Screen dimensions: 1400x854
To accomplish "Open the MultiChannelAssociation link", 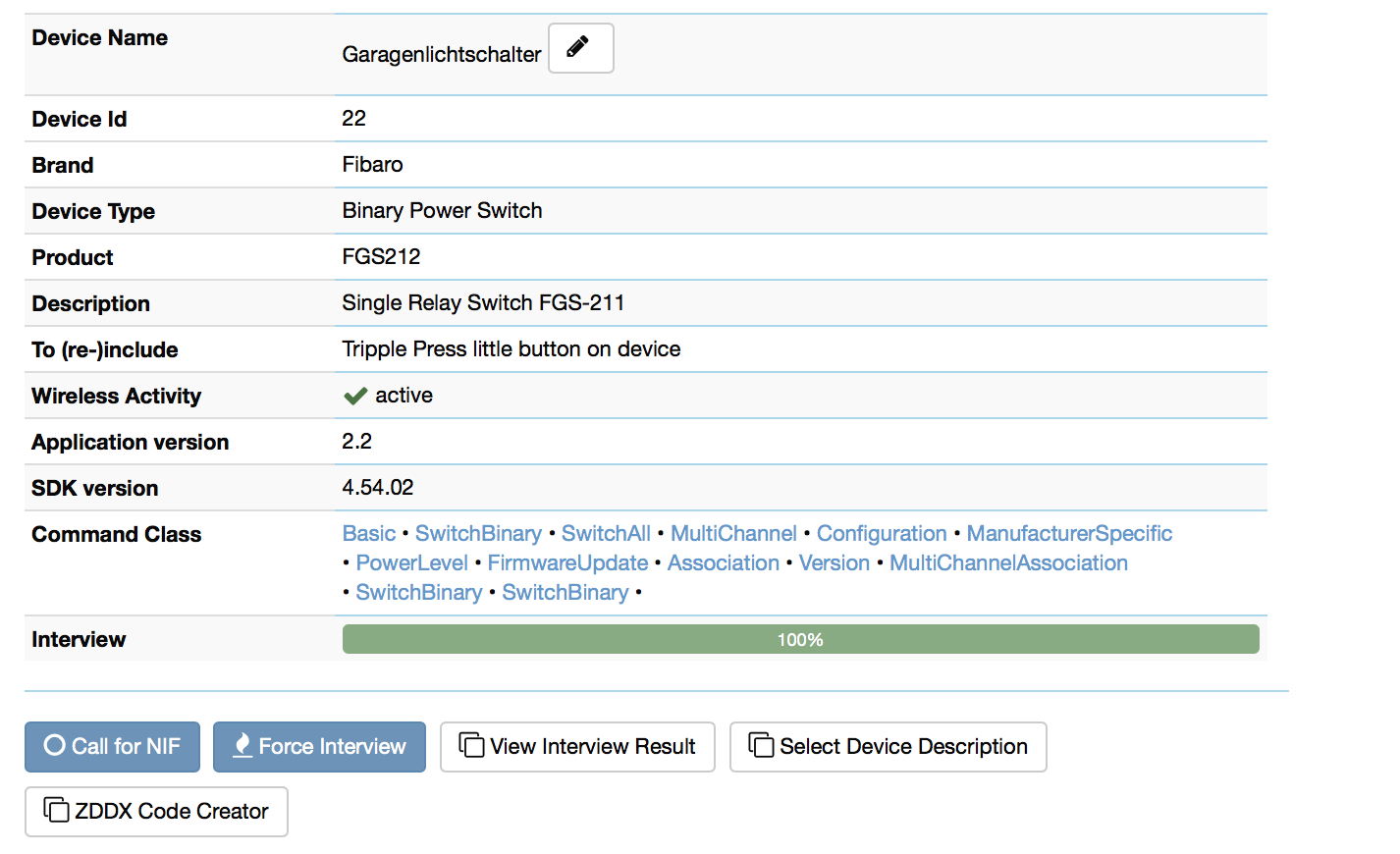I will 1008,563.
